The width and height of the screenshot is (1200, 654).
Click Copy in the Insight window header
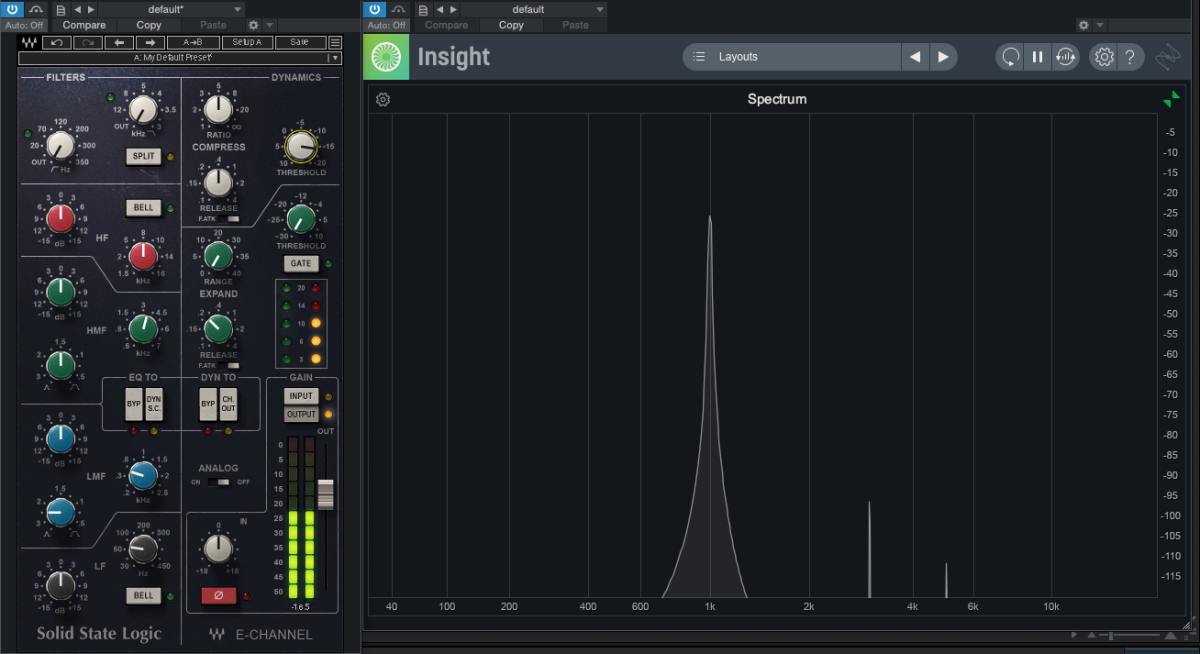(511, 25)
